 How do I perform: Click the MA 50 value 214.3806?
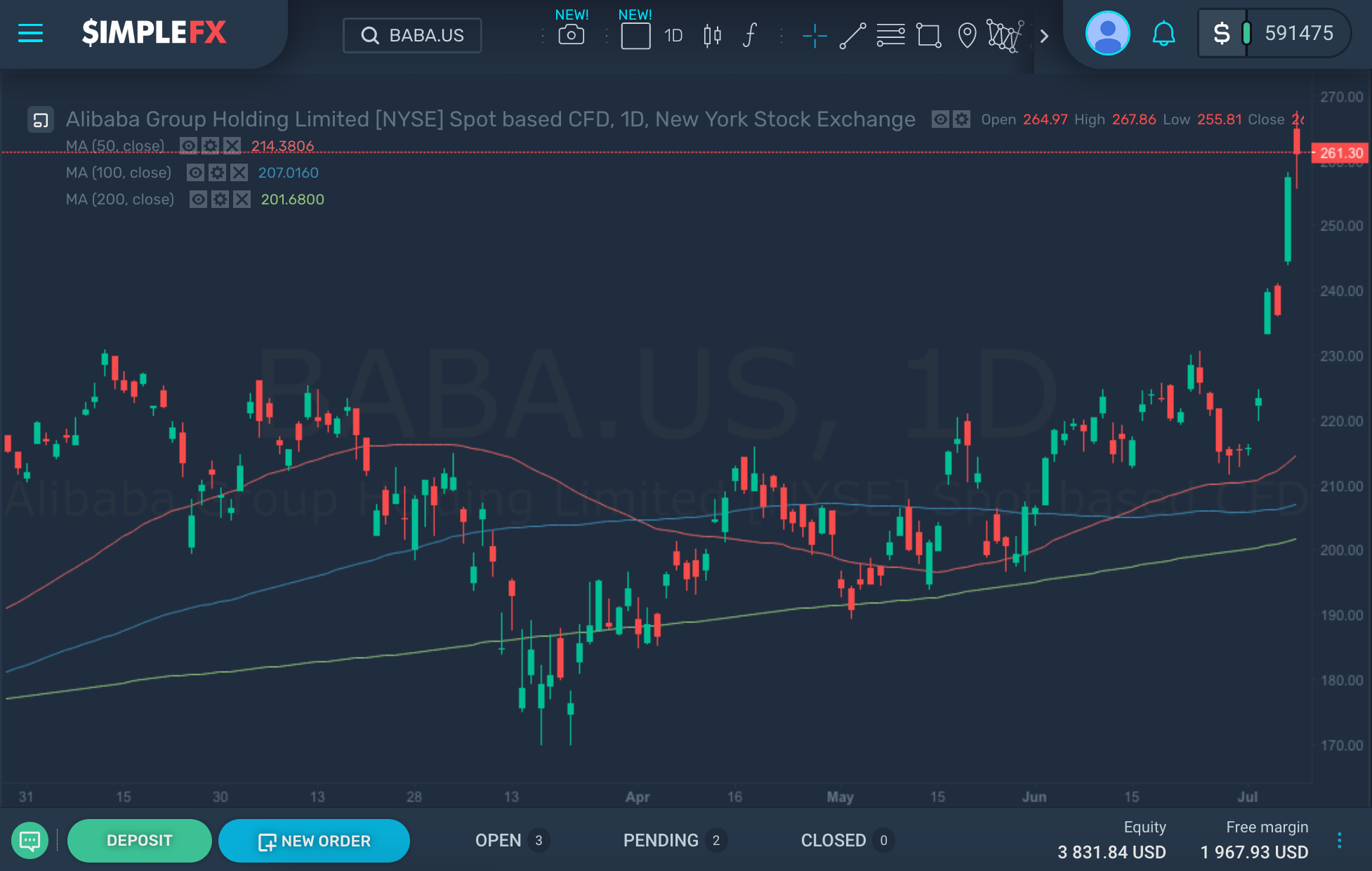pyautogui.click(x=283, y=146)
